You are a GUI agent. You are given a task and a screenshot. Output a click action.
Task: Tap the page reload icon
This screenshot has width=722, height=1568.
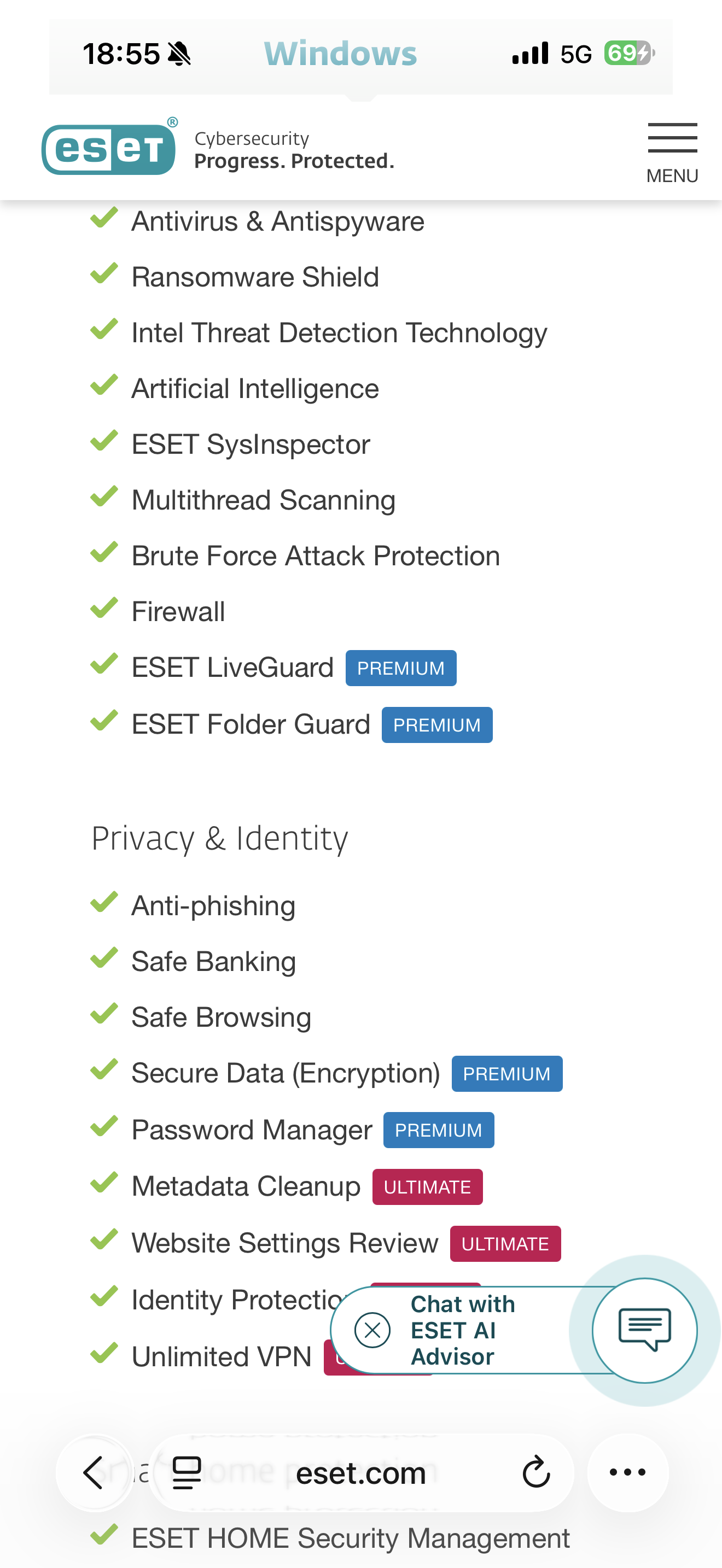point(535,1472)
